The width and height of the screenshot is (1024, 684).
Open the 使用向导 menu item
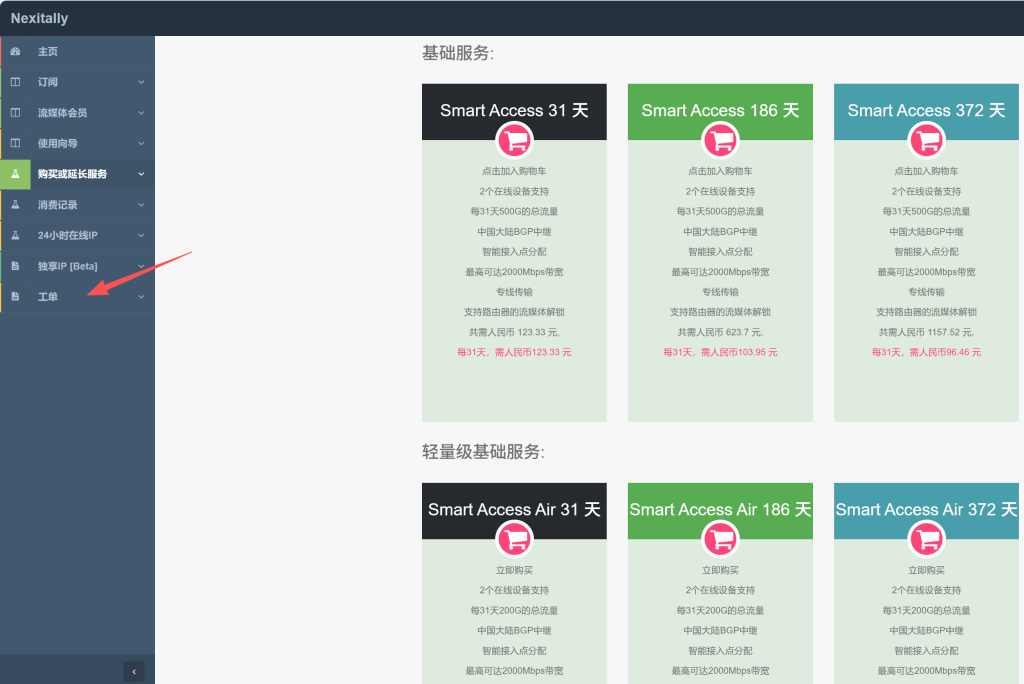(x=78, y=143)
